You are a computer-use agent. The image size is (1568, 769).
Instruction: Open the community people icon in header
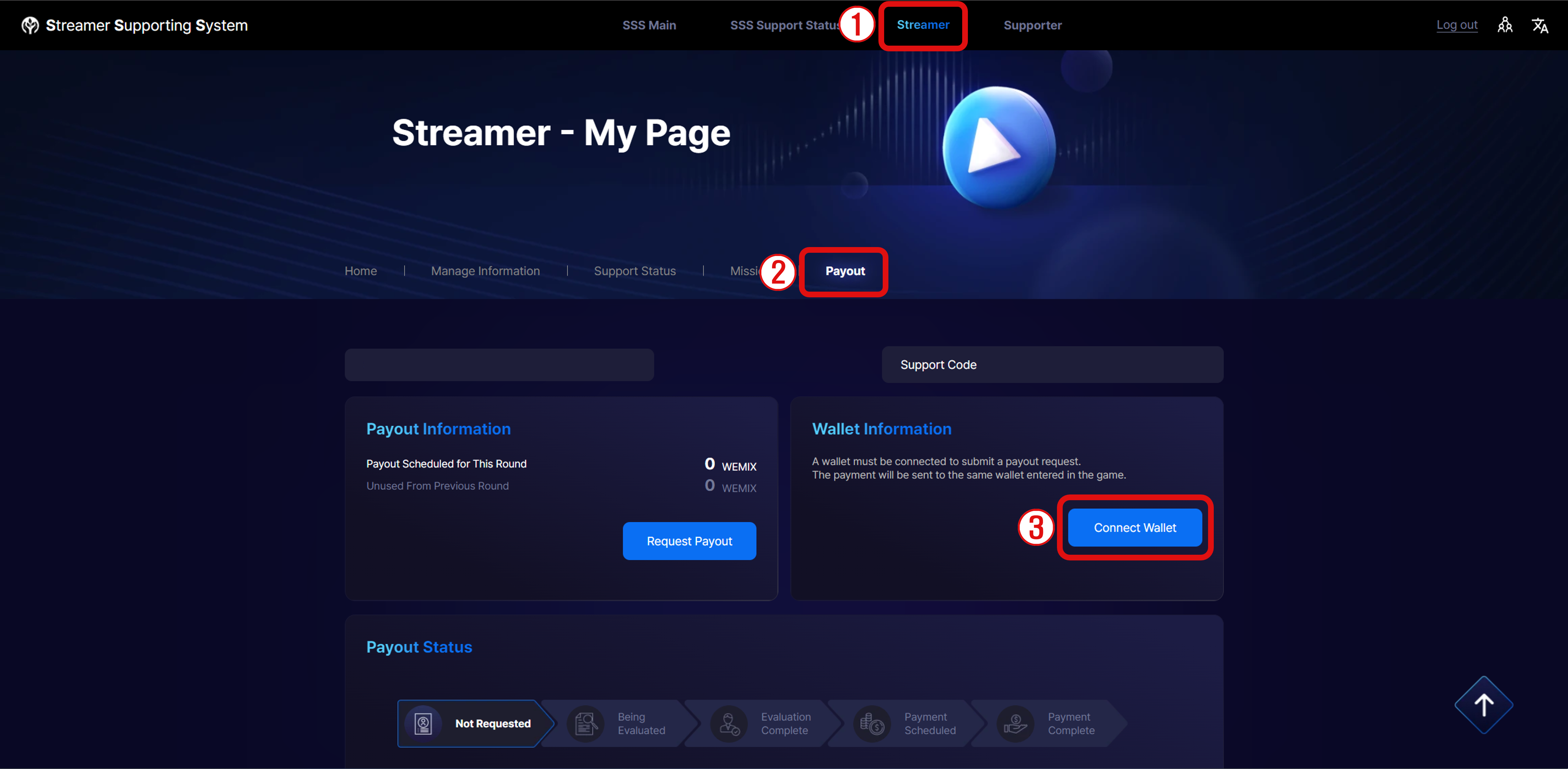(x=1505, y=25)
